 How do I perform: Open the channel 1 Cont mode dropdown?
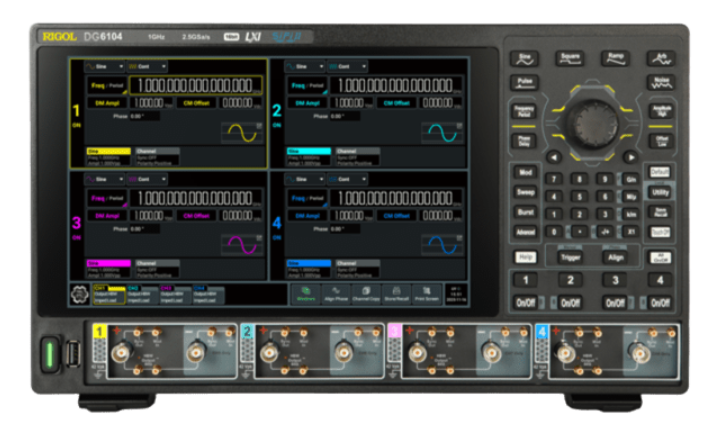147,67
